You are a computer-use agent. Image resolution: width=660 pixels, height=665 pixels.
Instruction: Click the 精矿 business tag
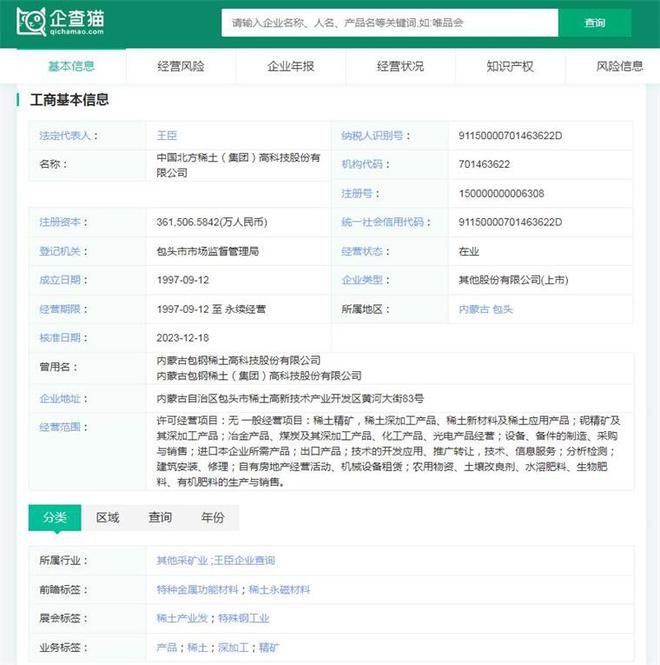[x=269, y=648]
